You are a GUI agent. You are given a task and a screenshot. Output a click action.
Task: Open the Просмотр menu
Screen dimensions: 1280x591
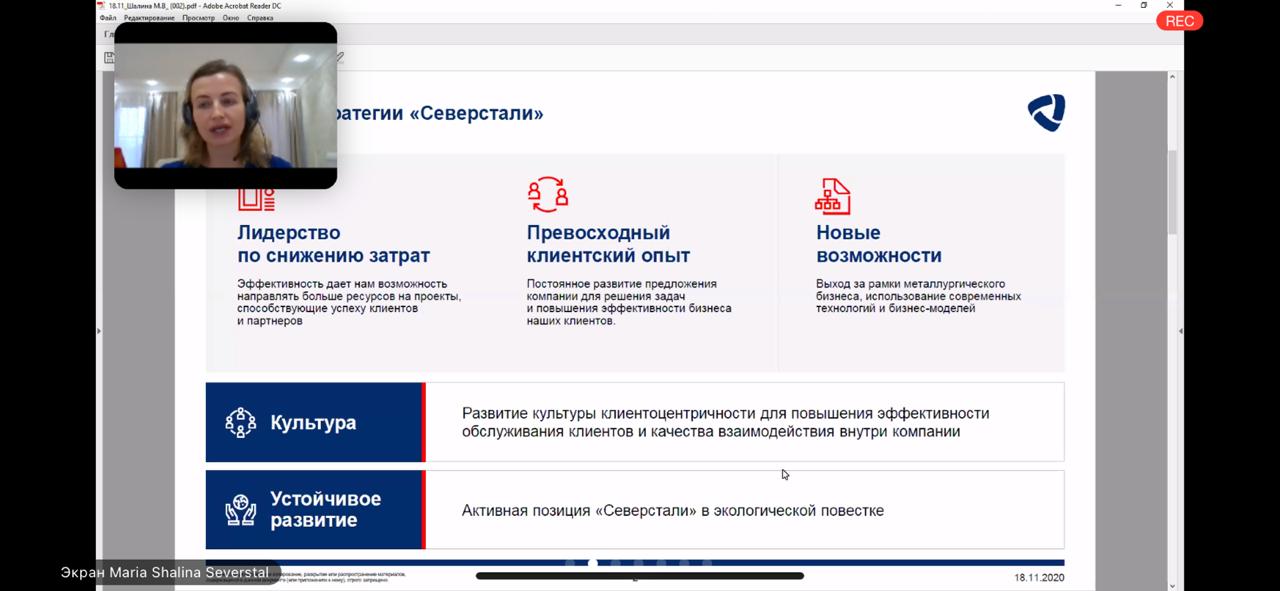point(198,18)
